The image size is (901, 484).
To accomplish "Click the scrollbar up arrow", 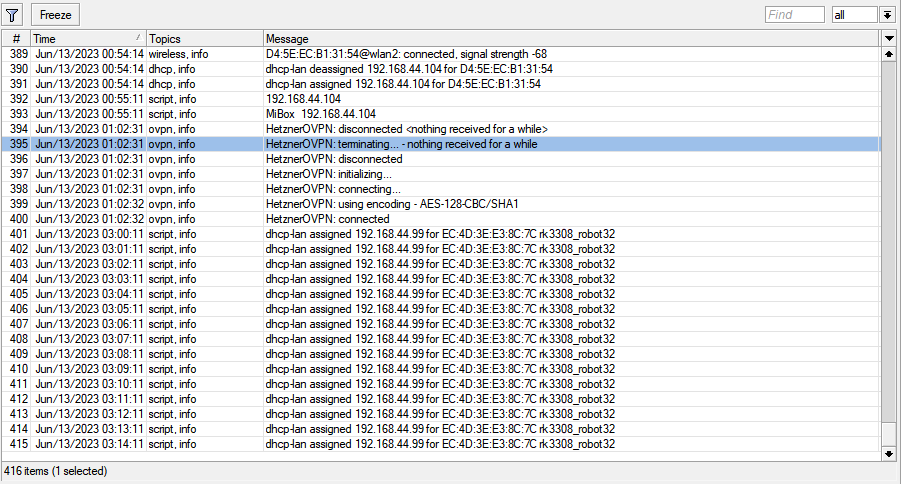I will point(889,54).
